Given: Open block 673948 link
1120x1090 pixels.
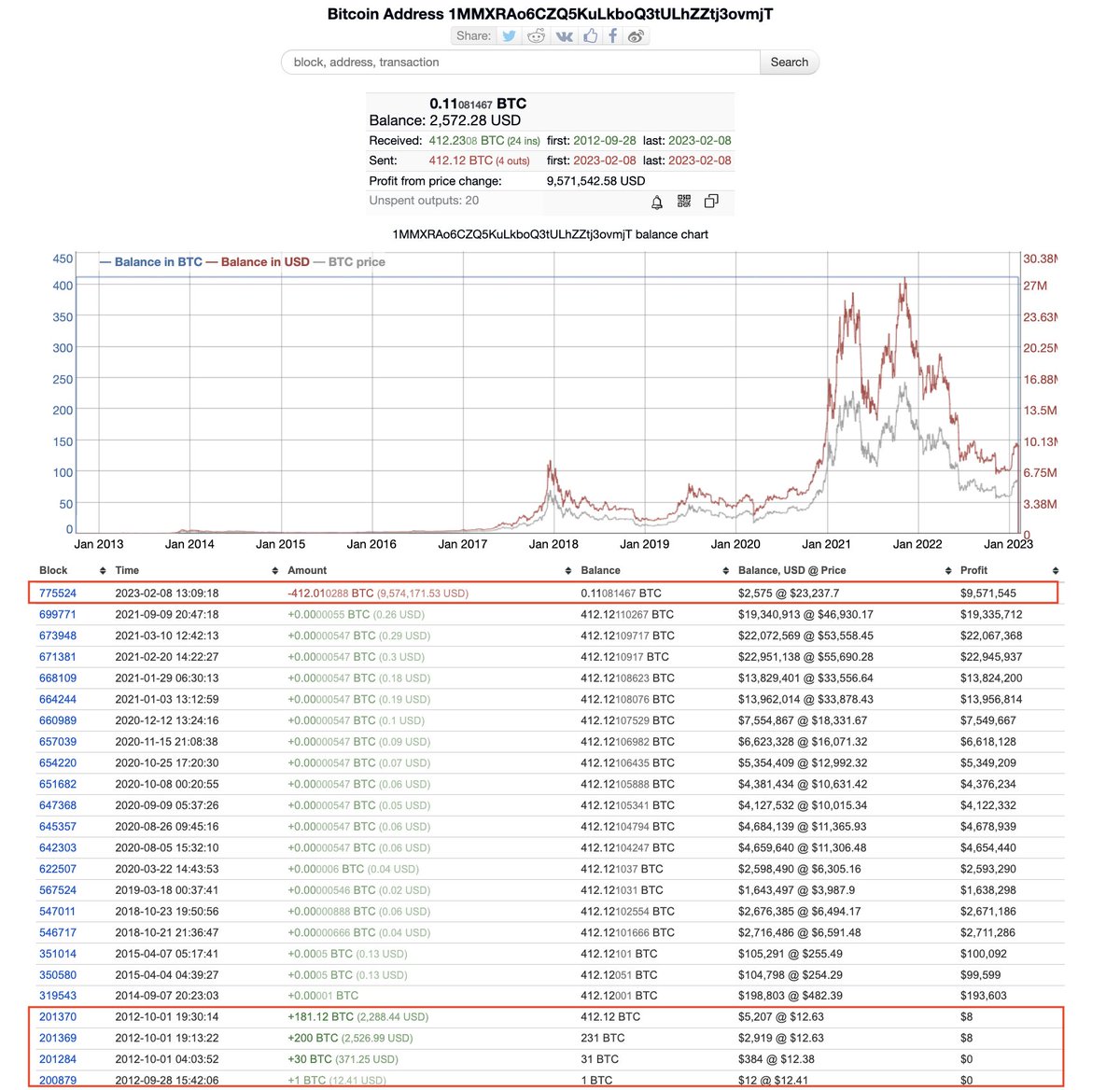Looking at the screenshot, I should (58, 636).
